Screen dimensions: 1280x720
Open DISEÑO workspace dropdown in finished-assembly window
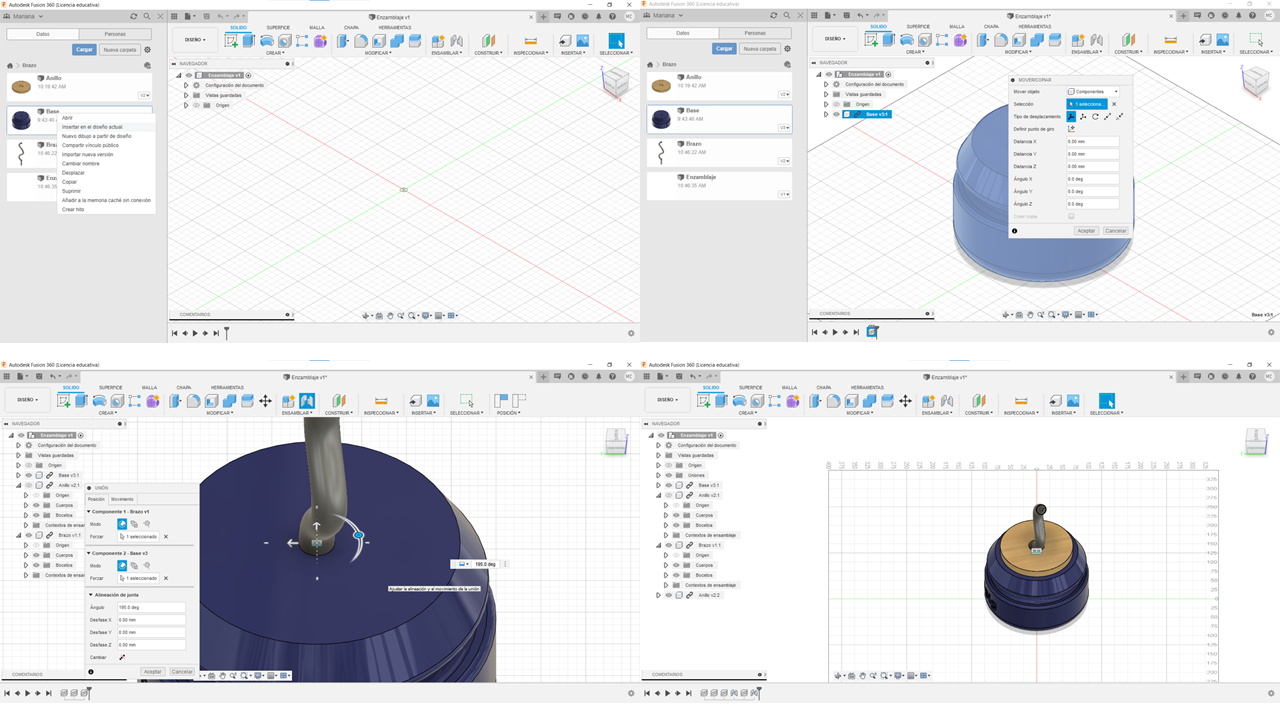(x=666, y=400)
